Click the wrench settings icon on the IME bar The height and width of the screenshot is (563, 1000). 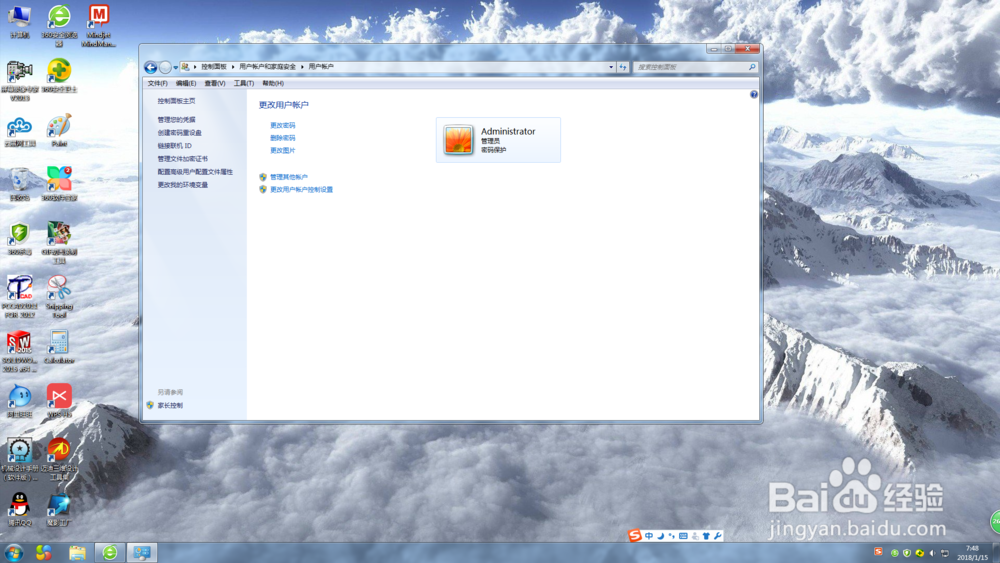717,536
